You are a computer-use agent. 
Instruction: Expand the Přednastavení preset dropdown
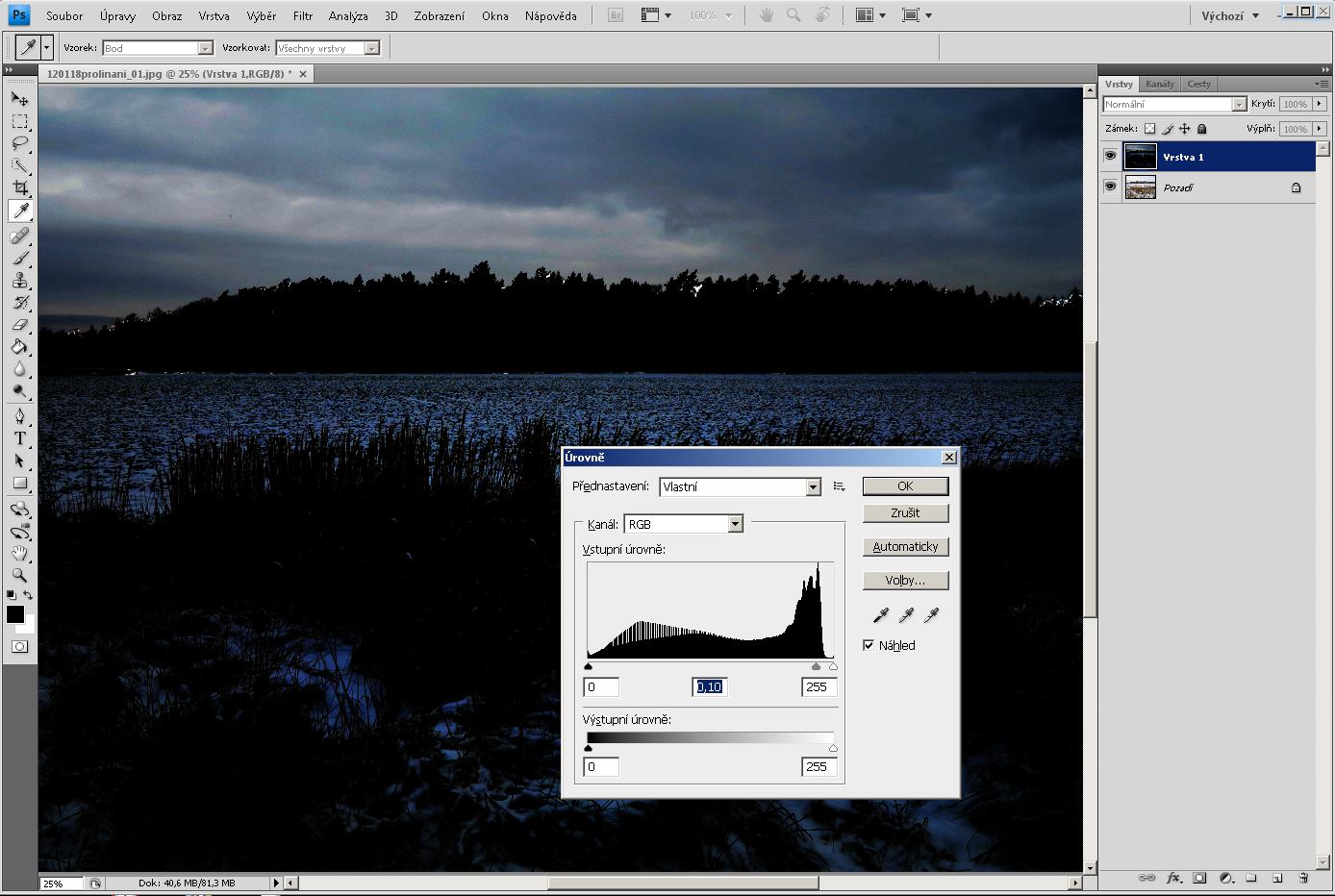[x=813, y=487]
